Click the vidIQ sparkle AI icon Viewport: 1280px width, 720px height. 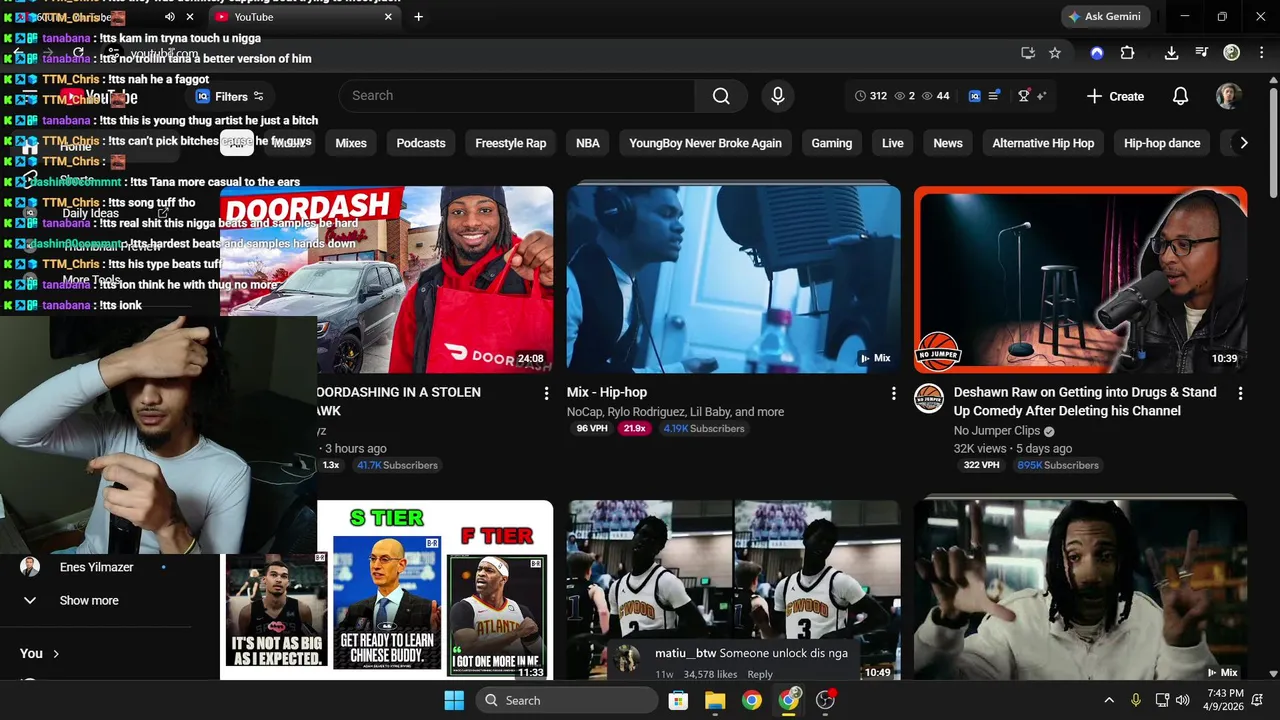[x=1042, y=96]
